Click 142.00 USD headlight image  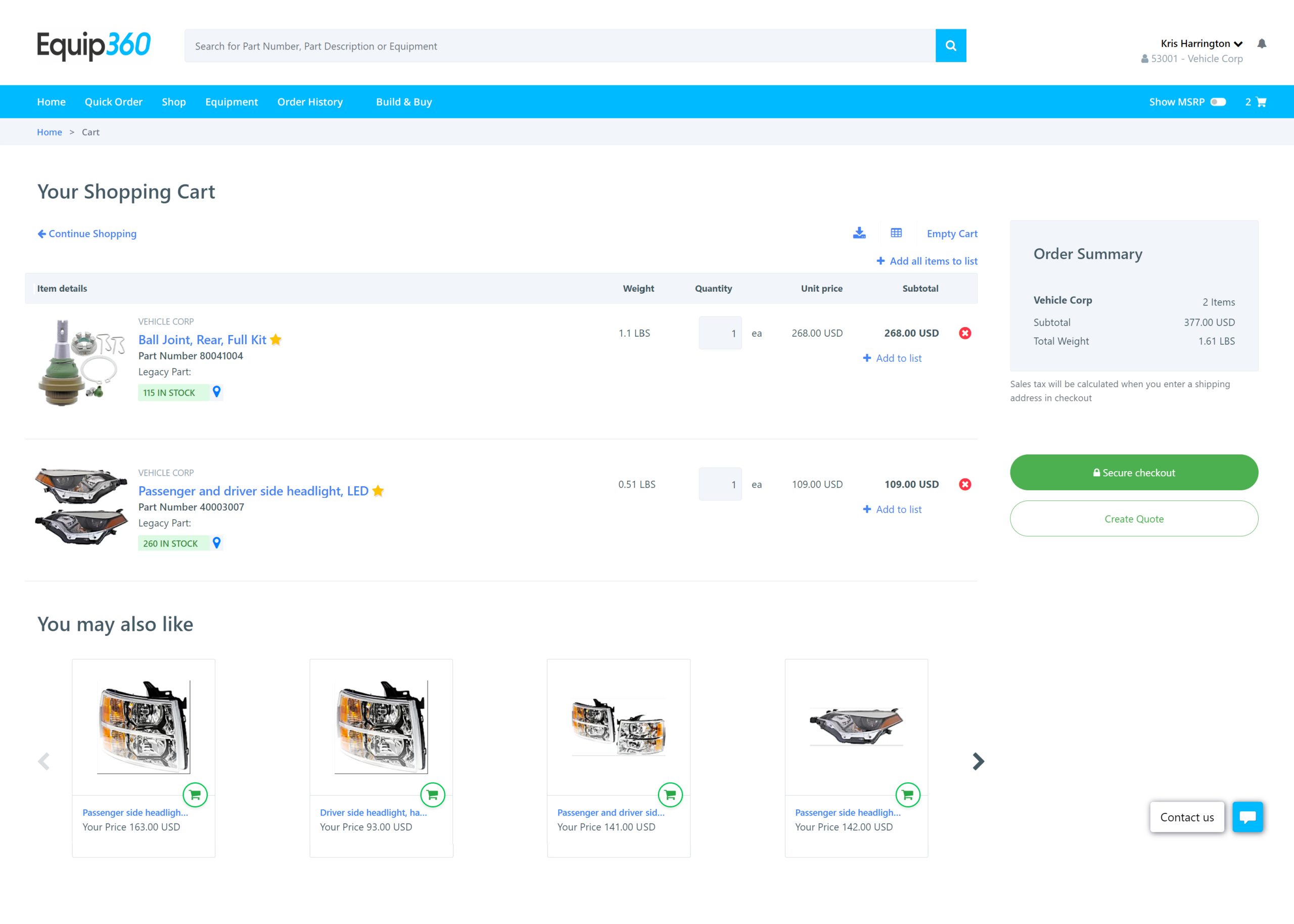pos(856,726)
